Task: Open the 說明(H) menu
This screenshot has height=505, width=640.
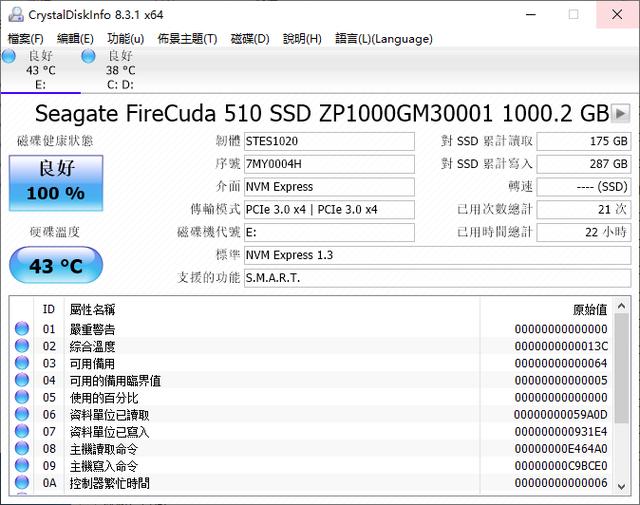Action: [x=302, y=39]
